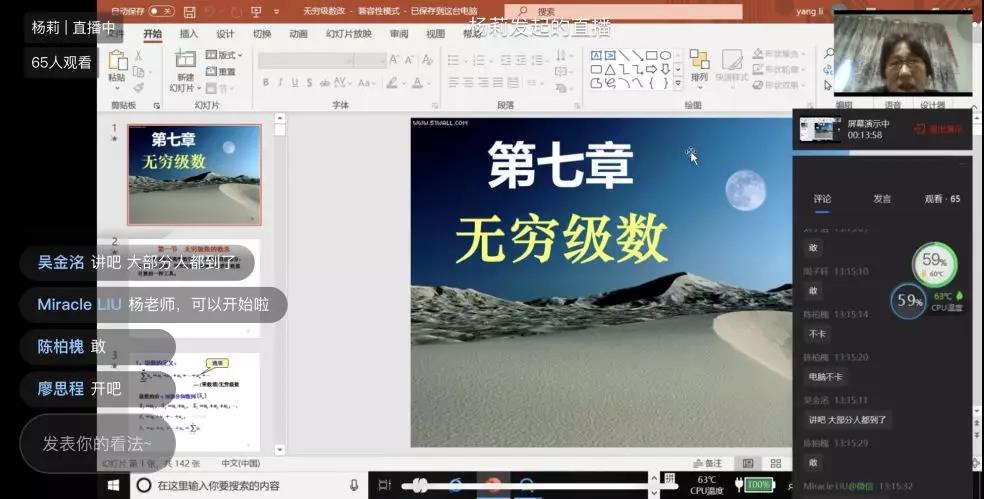Switch to the Slide Show (幻灯片放映) tab
This screenshot has width=984, height=499.
tap(347, 33)
